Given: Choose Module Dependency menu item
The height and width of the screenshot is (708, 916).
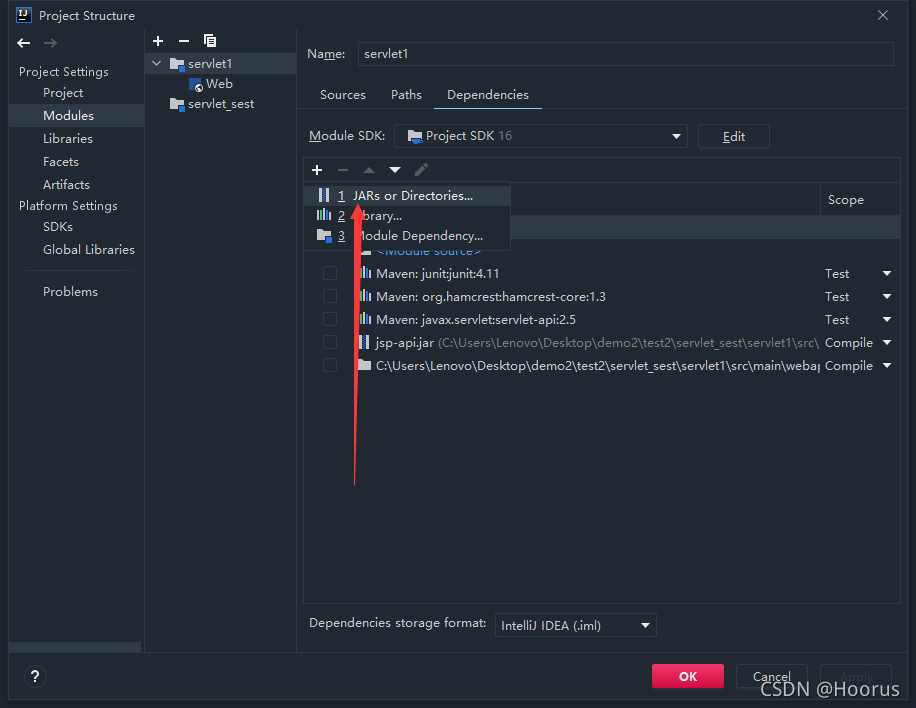Looking at the screenshot, I should click(x=407, y=235).
